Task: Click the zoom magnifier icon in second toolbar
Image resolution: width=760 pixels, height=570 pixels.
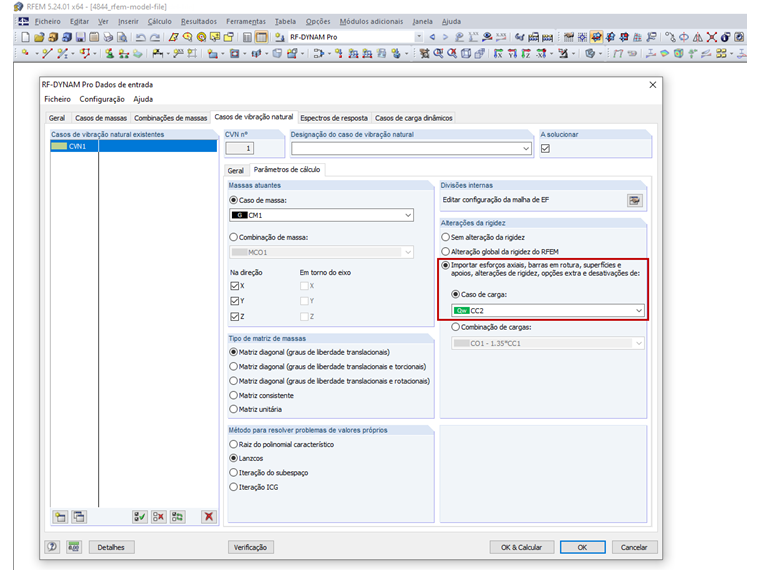Action: [438, 53]
